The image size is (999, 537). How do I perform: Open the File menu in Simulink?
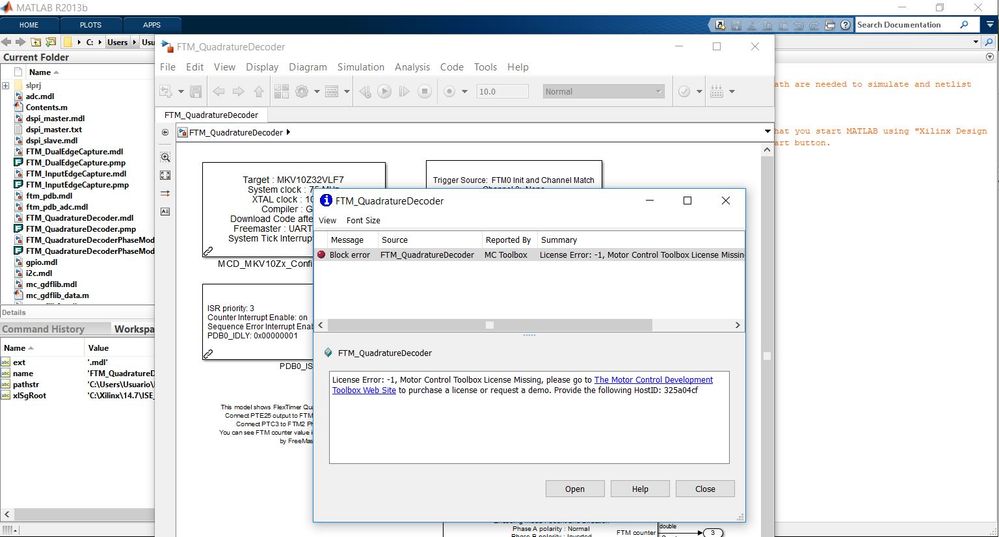[168, 67]
